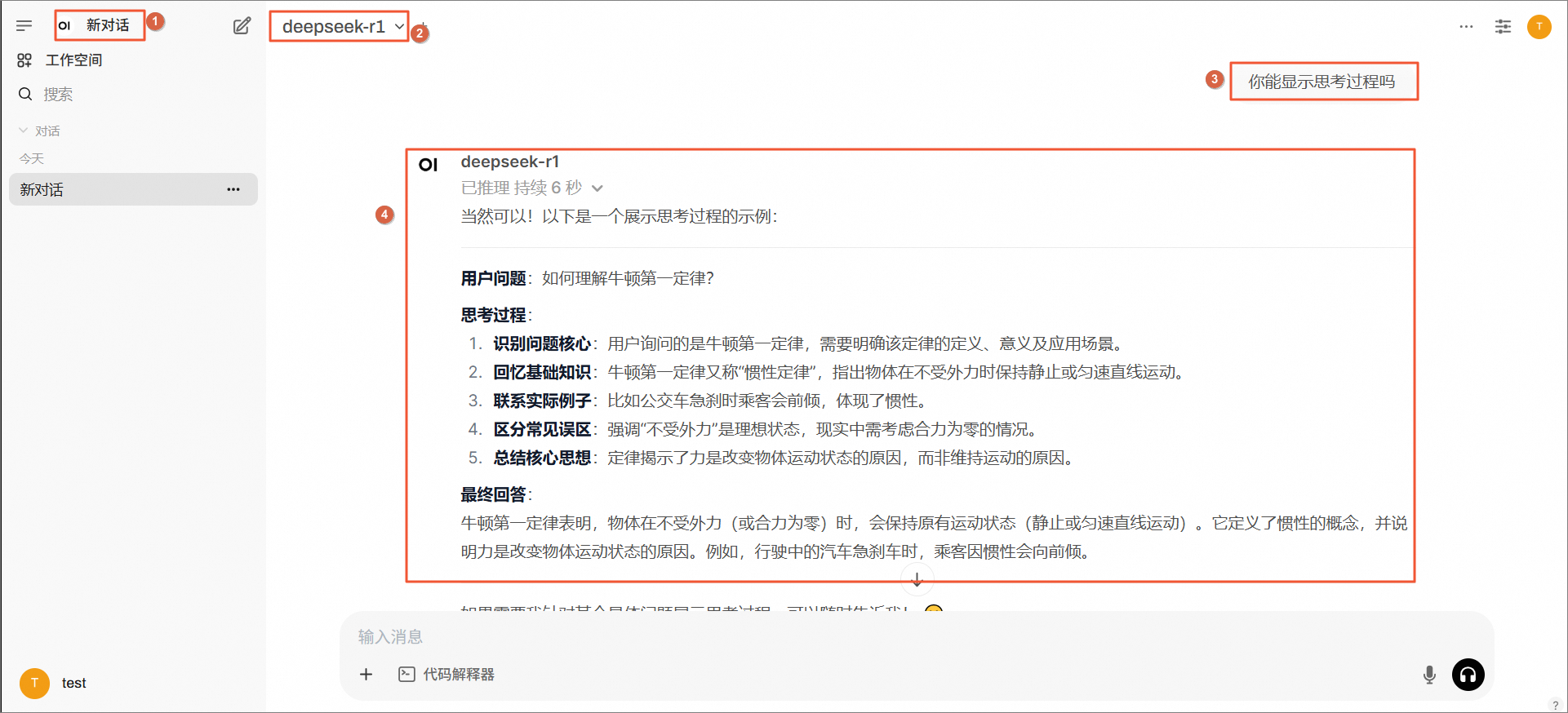Toggle the sidebar with the hamburger icon

pos(24,26)
